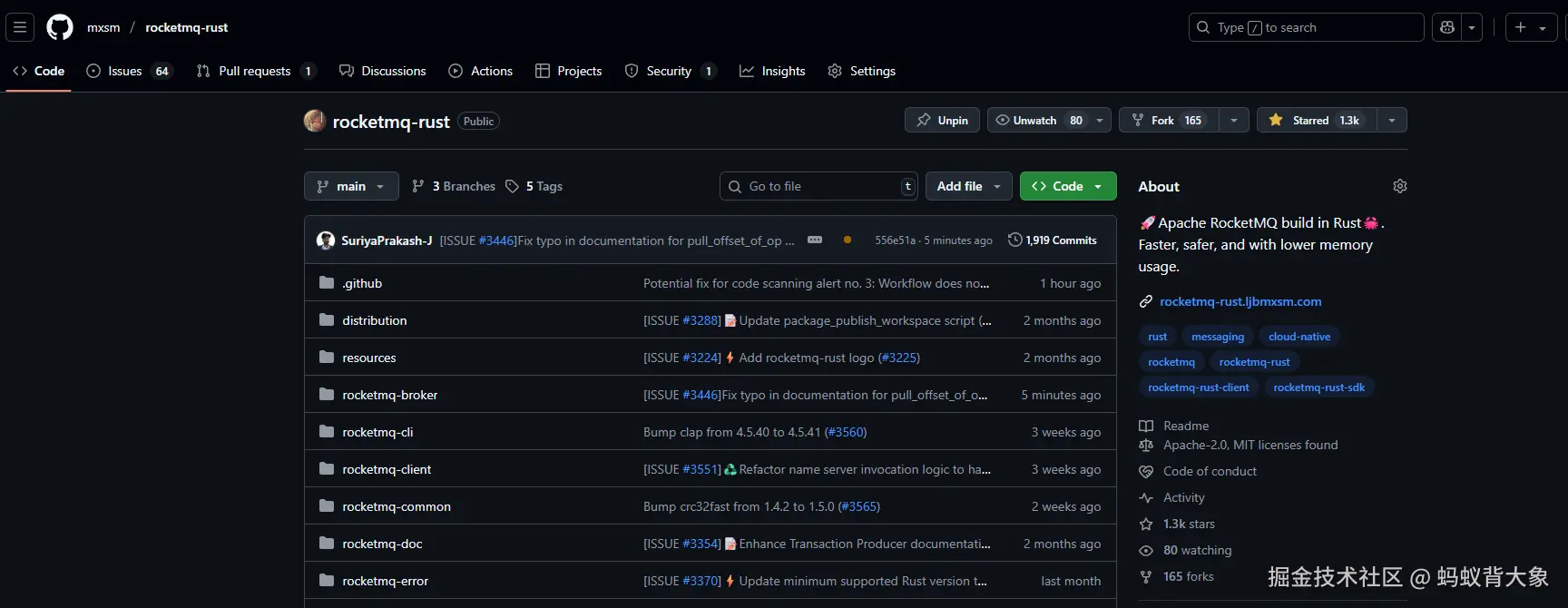The image size is (1568, 608).
Task: Unpin the repository
Action: [942, 120]
